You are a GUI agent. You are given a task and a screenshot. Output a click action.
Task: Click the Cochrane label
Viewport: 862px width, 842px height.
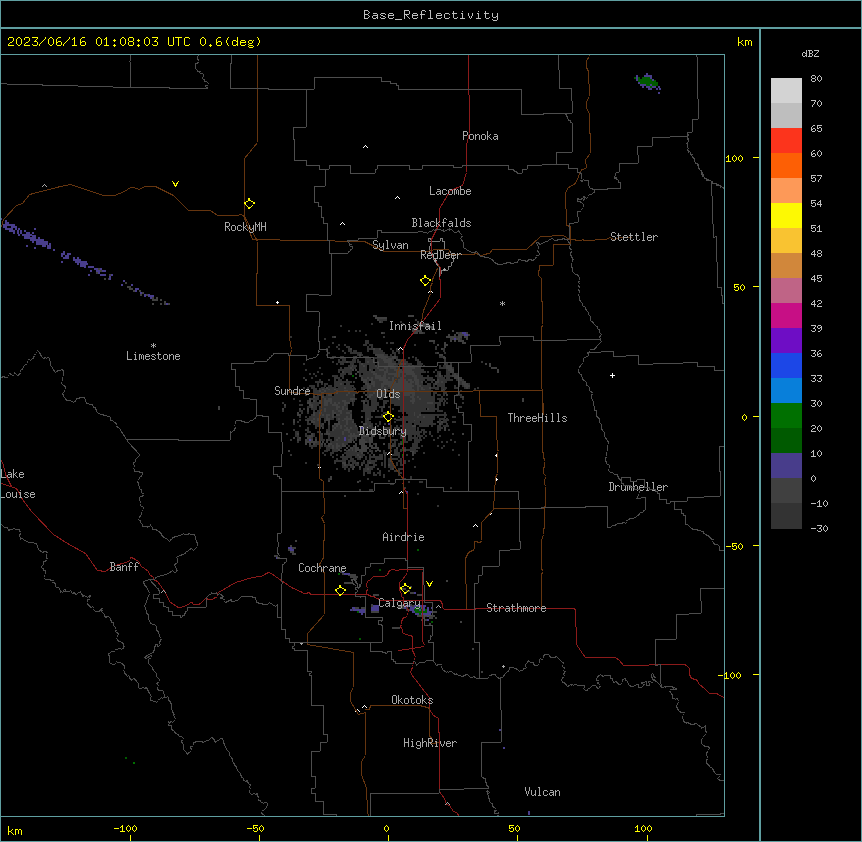(x=322, y=568)
